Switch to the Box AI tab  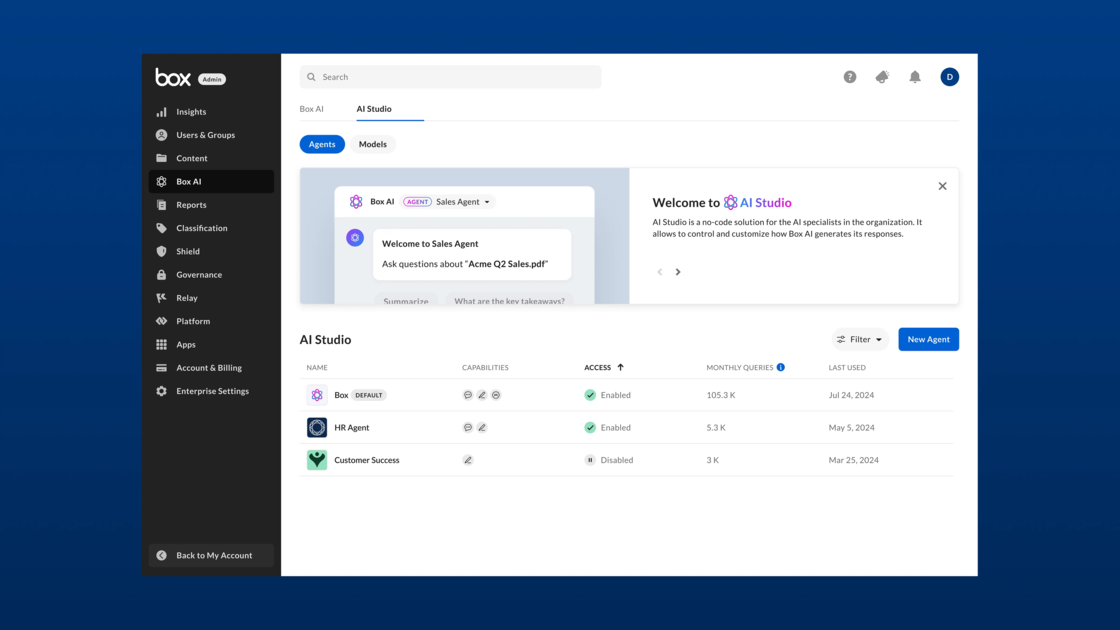[311, 109]
